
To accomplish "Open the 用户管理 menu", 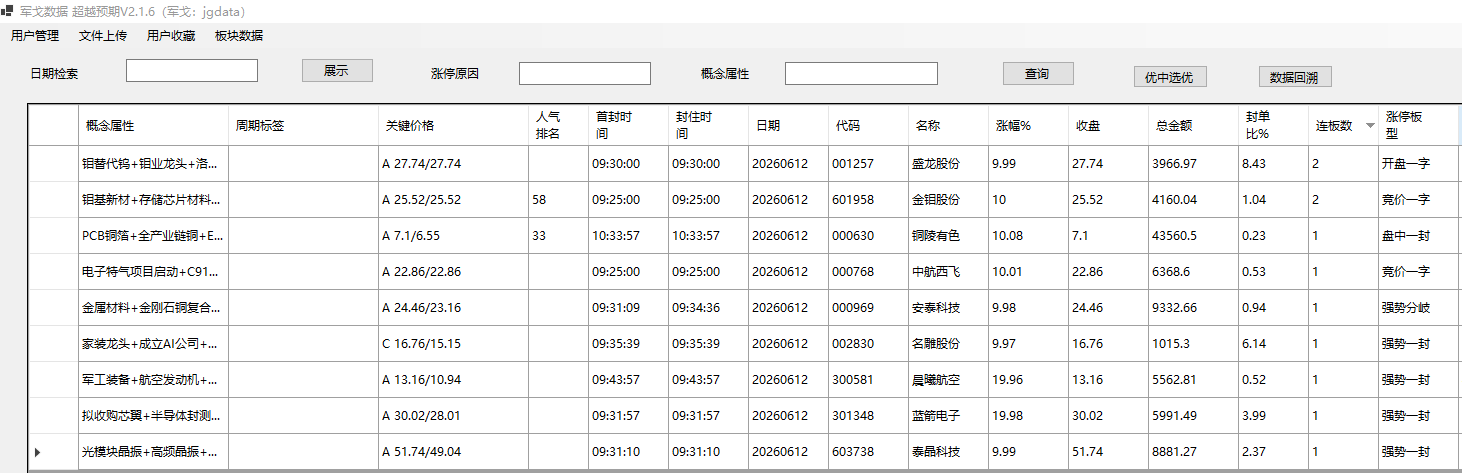I will click(x=35, y=36).
